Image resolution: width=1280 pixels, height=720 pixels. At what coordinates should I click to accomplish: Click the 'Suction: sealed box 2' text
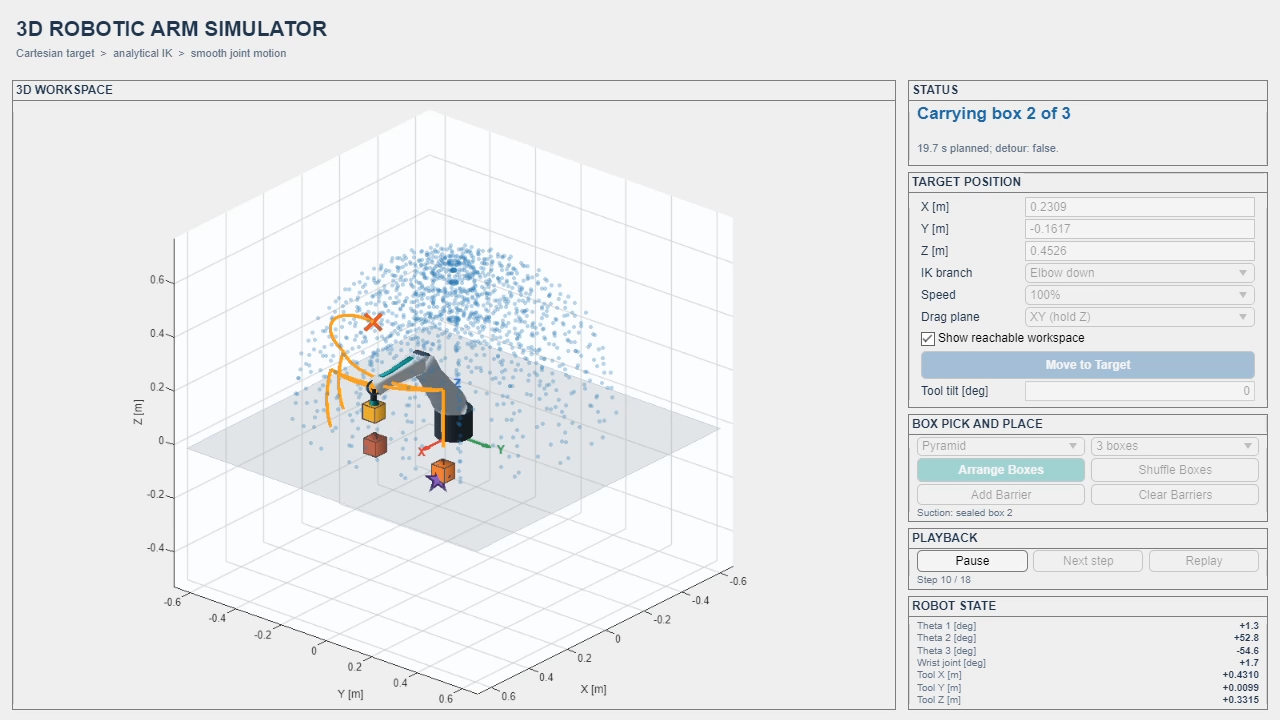click(x=965, y=513)
